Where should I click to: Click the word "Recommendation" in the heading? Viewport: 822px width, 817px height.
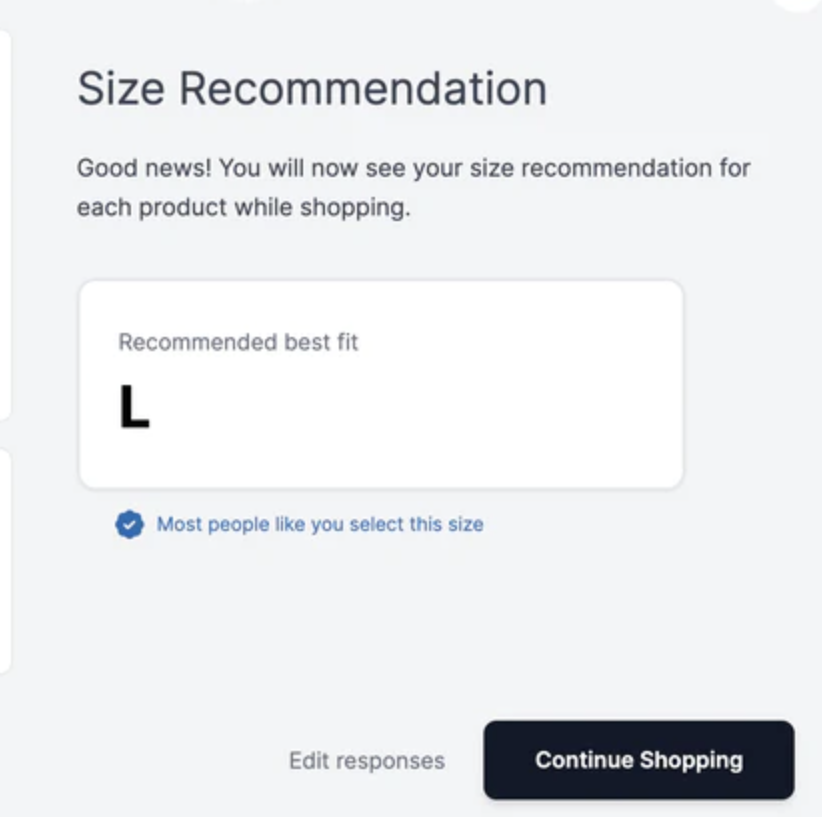coord(363,88)
